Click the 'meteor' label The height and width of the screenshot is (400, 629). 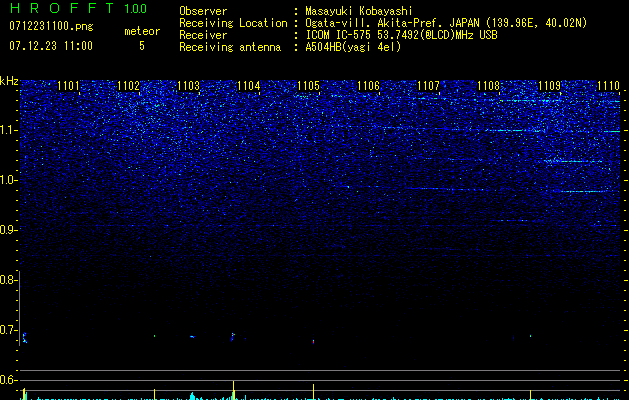(x=142, y=31)
